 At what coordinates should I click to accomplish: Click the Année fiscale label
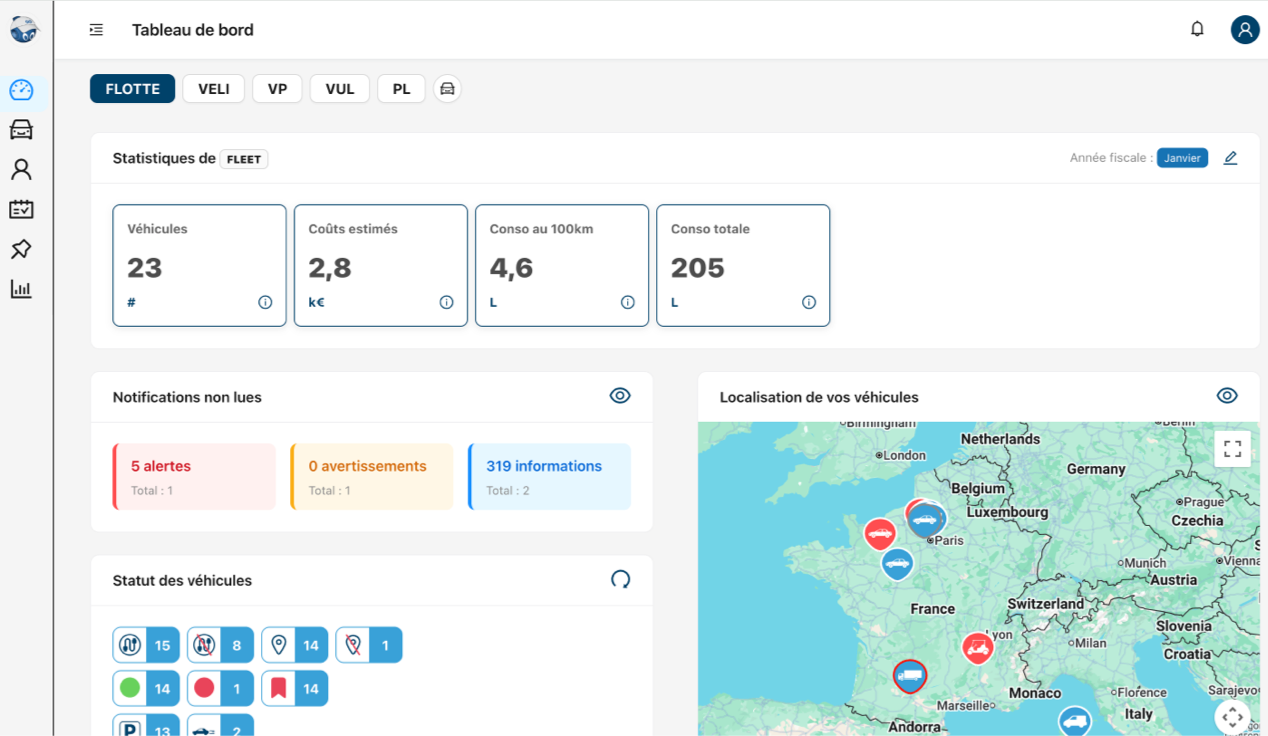tap(1110, 158)
